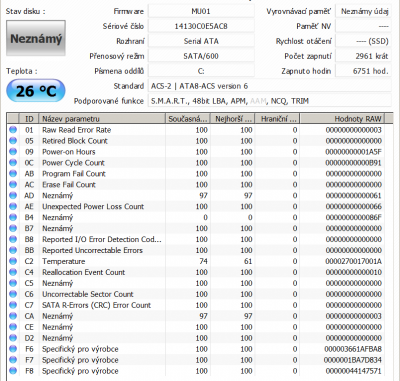This screenshot has width=400, height=381.
Task: Select the blue status icon for Raw Read Error Rate
Action: pyautogui.click(x=13, y=130)
